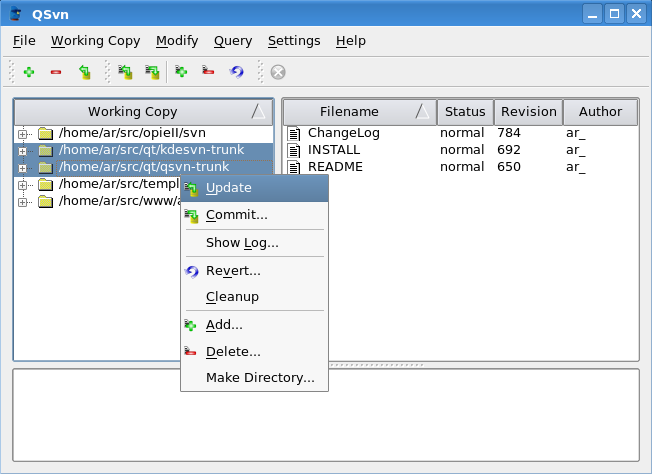
Task: Choose Cleanup in the context menu
Action: pyautogui.click(x=254, y=297)
